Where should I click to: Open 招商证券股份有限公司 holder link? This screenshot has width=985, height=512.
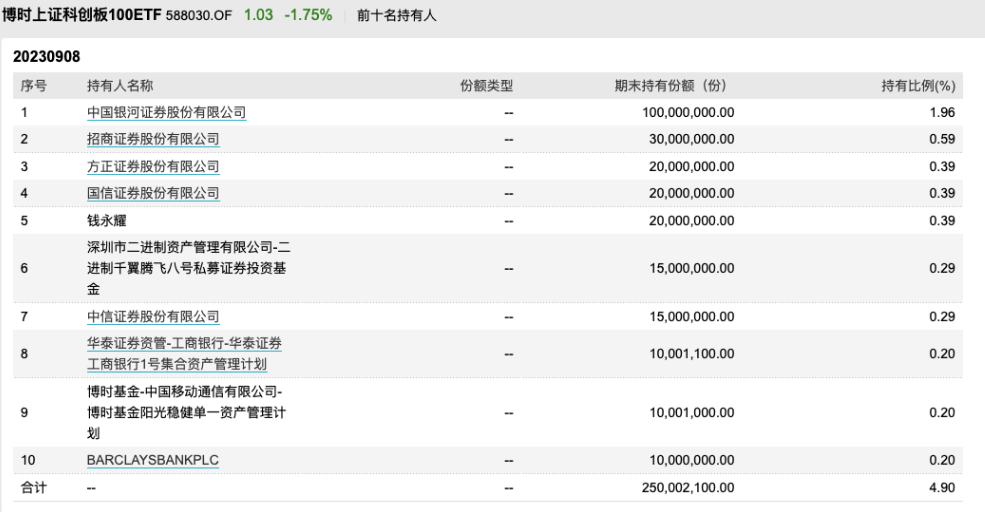153,139
